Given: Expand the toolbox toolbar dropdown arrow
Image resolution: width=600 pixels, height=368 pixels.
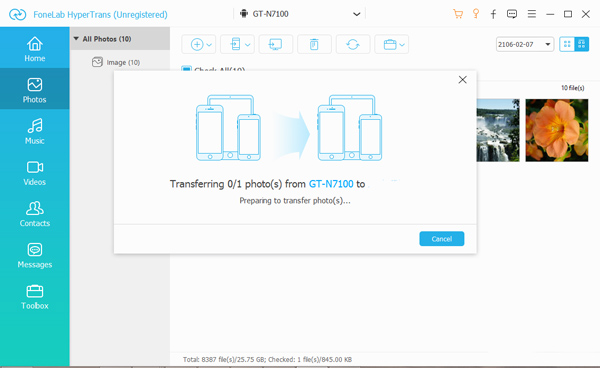Looking at the screenshot, I should coord(402,45).
